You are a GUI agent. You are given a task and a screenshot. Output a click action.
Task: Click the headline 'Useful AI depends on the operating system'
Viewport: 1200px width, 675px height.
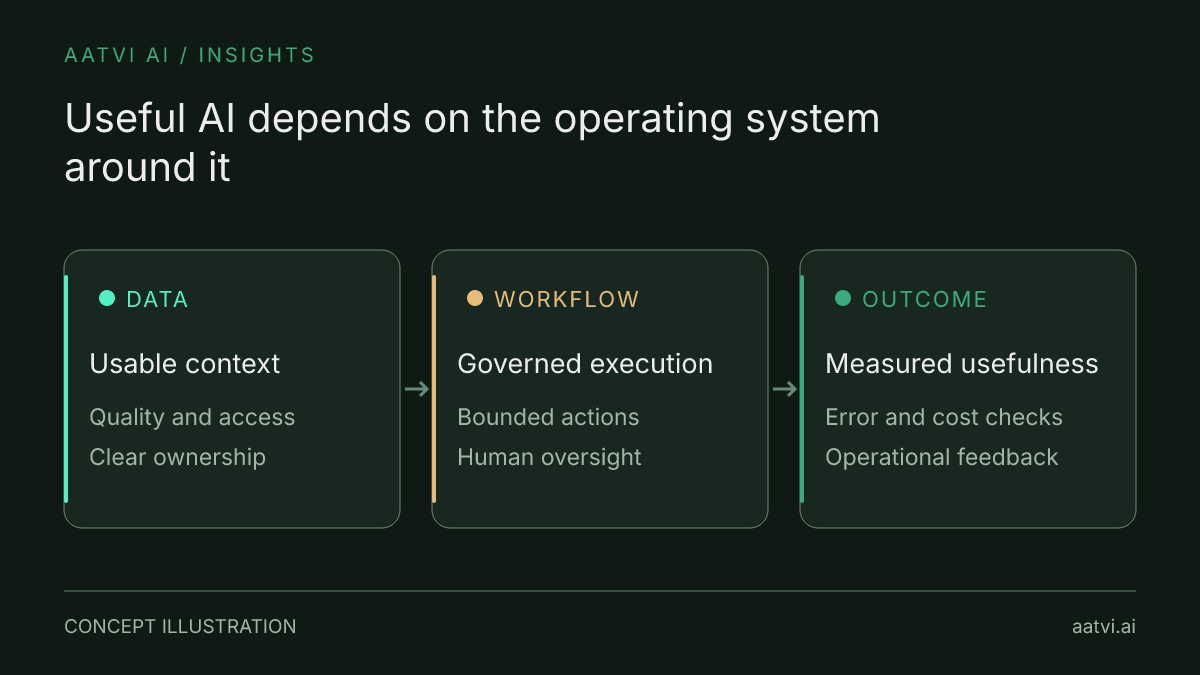(x=472, y=119)
